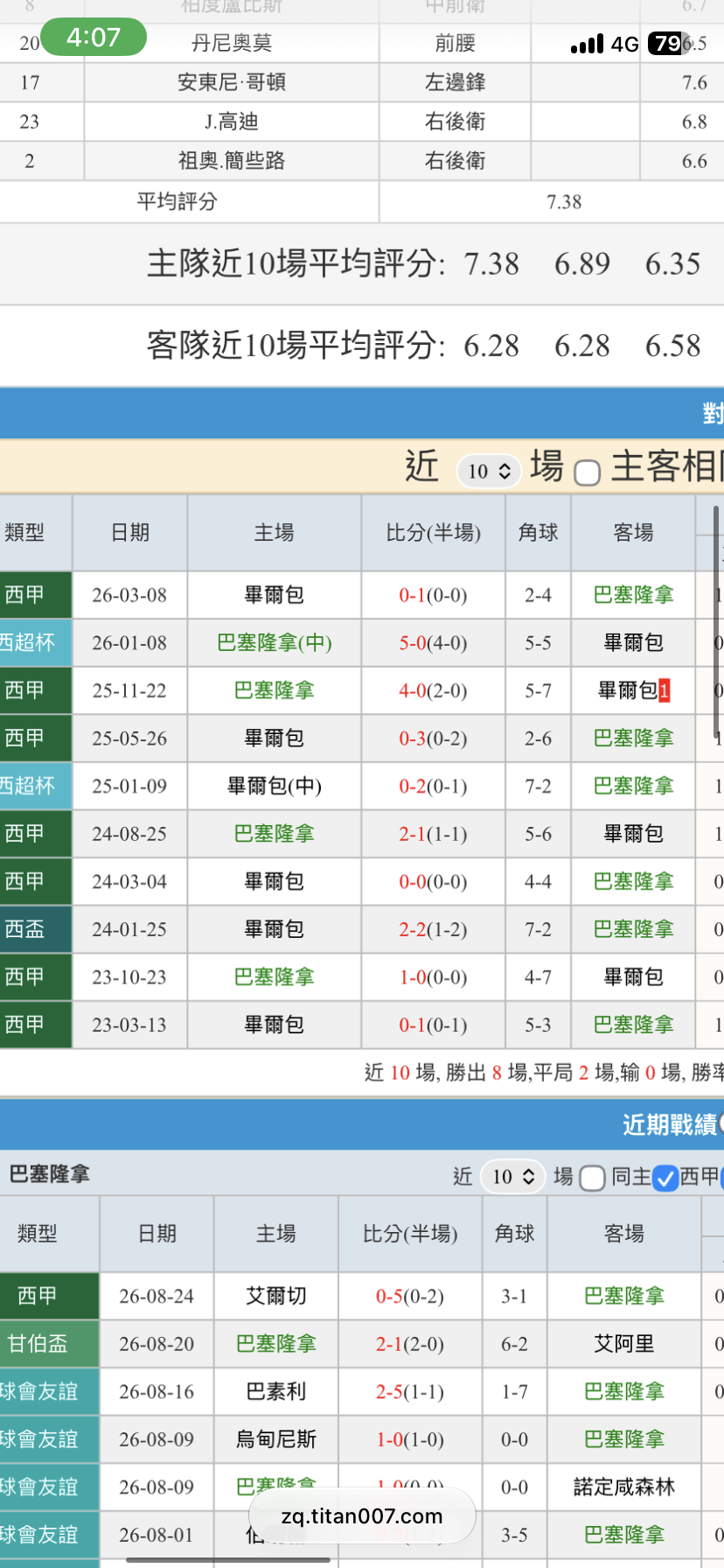This screenshot has height=1568, width=724.
Task: Select 巴塞隆拿(中) home team on 26-01-08
Action: click(x=275, y=643)
